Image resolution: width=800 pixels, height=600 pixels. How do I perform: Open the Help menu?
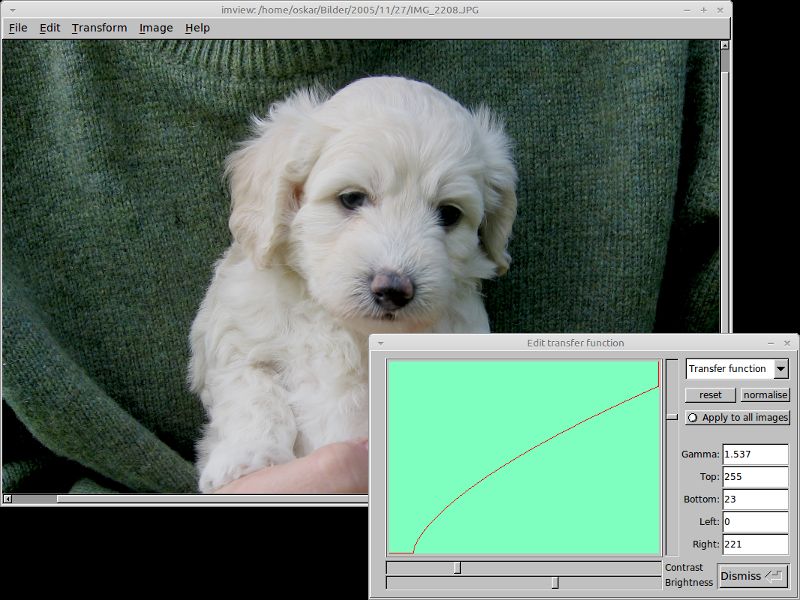[197, 28]
